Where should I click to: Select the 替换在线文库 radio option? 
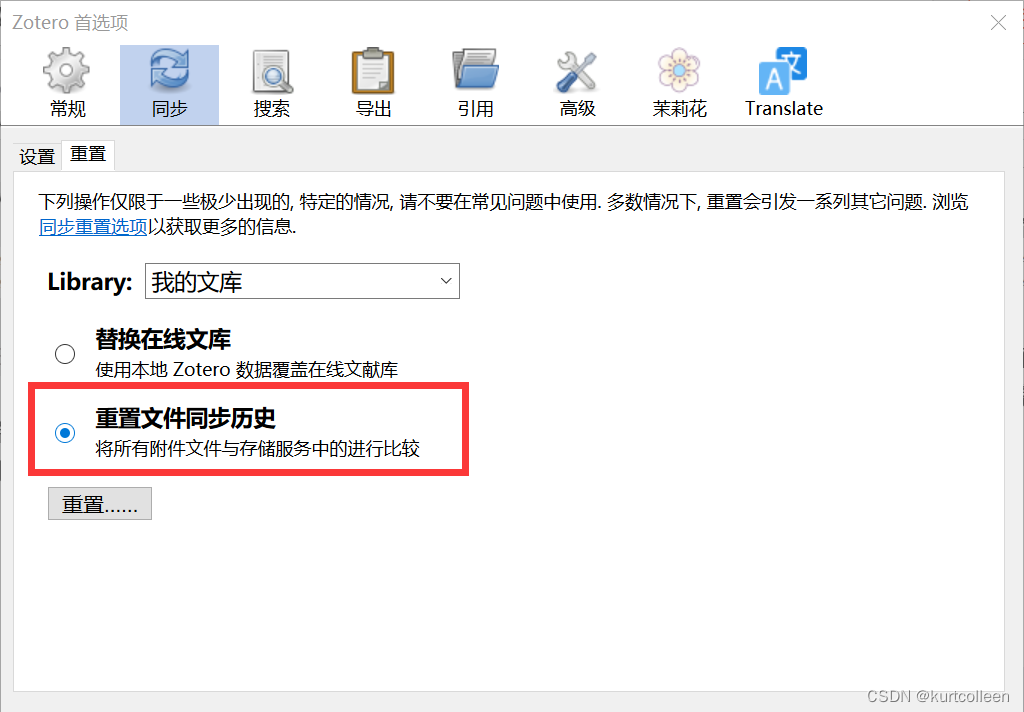coord(65,353)
